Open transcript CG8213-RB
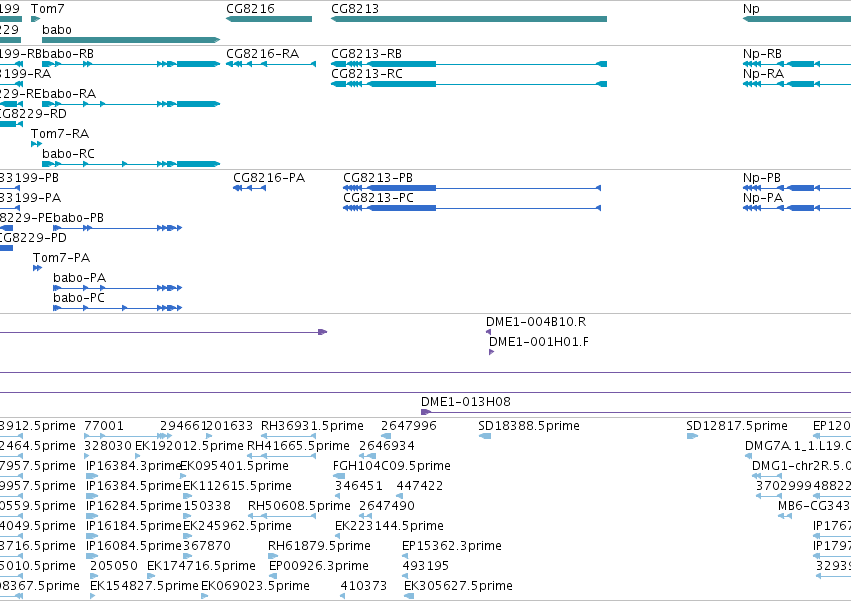851x601 pixels. (x=469, y=64)
